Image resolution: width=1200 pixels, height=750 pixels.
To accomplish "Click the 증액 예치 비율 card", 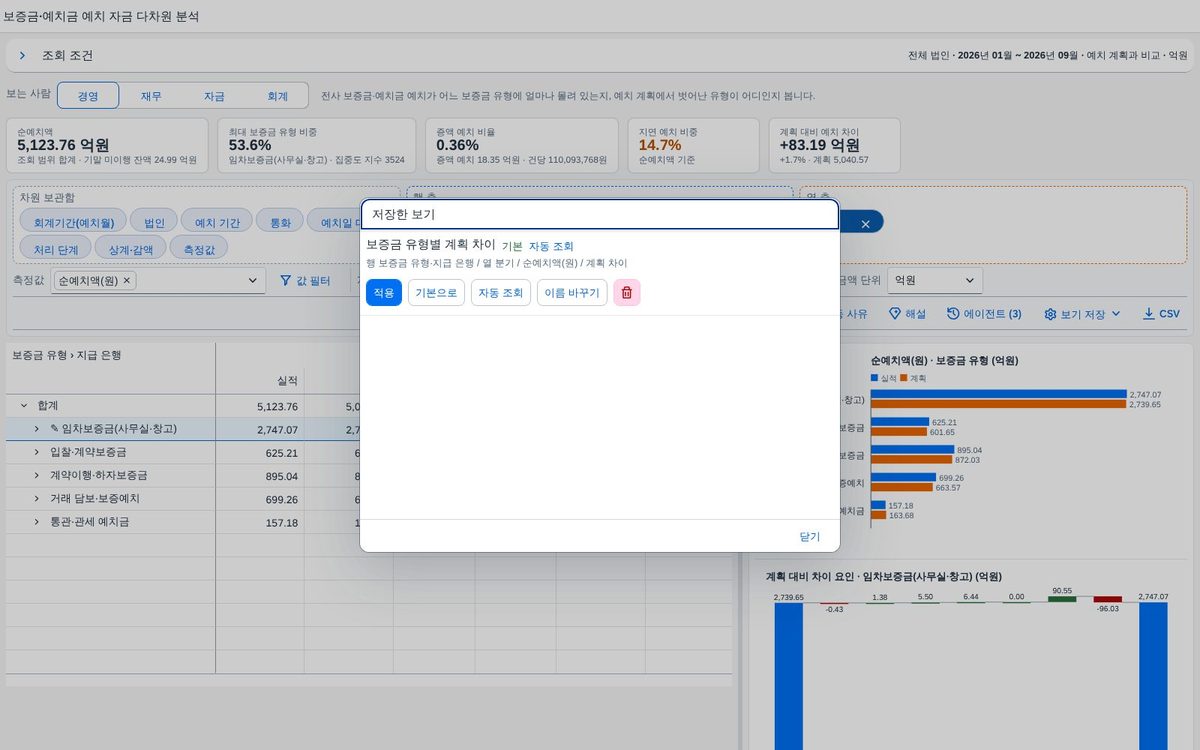I will pos(522,145).
